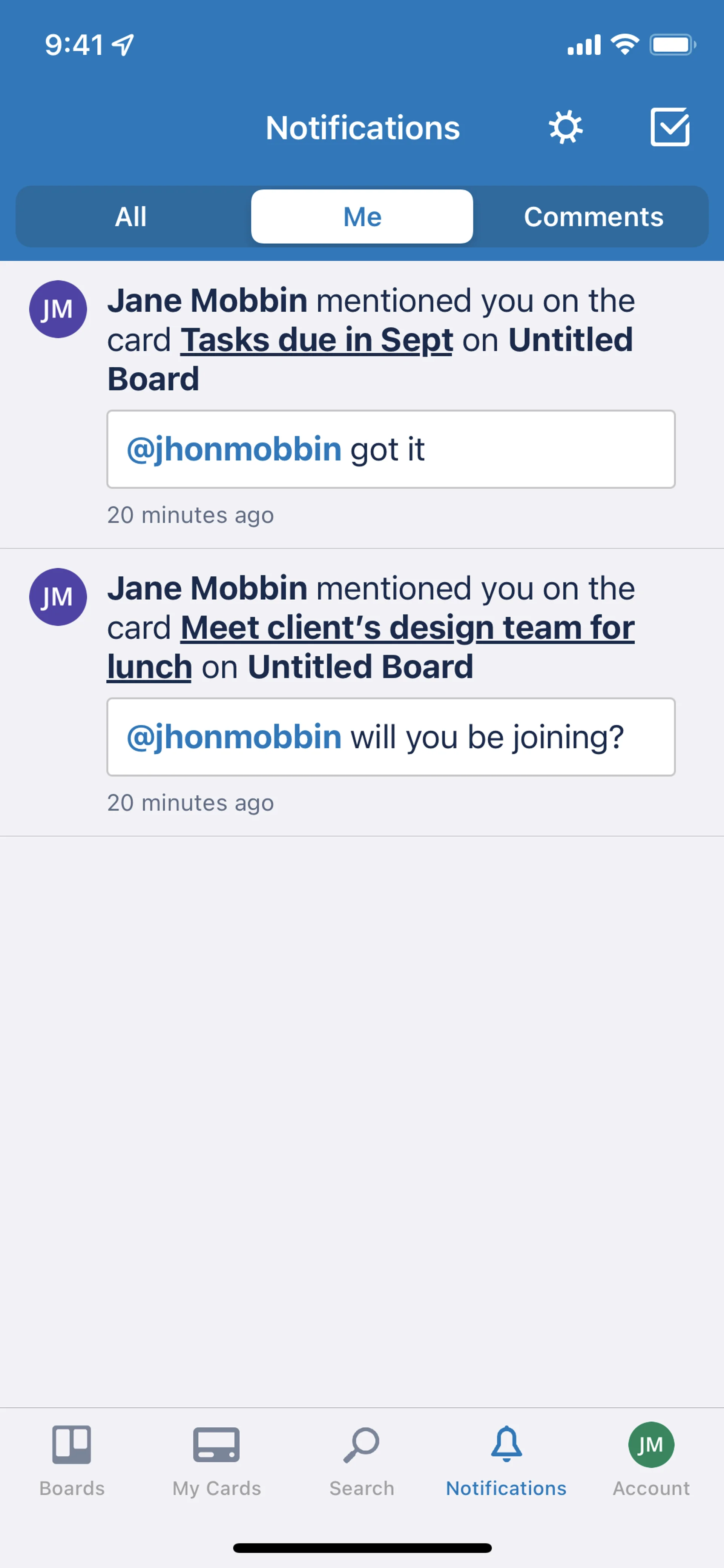Select the Me filter segment
724x1568 pixels.
[x=362, y=217]
